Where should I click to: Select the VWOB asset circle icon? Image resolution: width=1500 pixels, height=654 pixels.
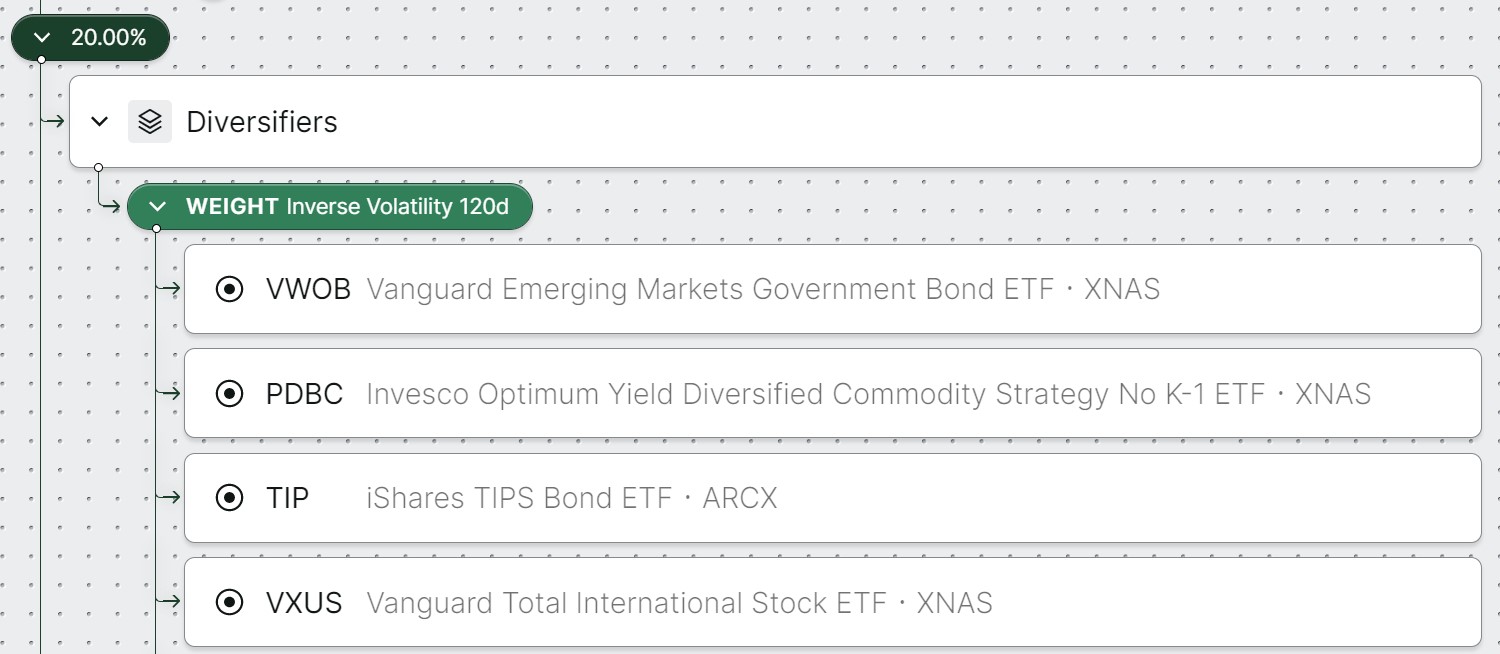pos(230,289)
